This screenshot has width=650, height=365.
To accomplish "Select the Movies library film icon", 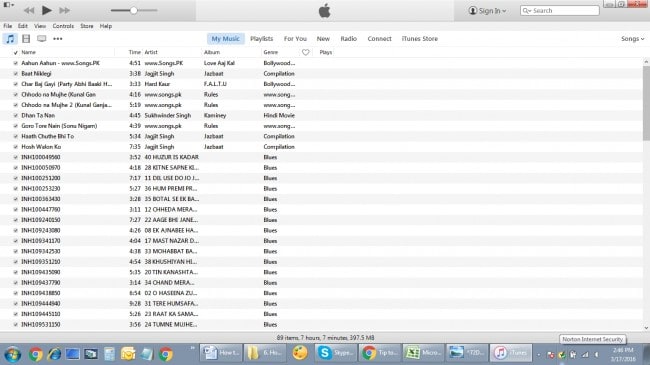I will 26,39.
